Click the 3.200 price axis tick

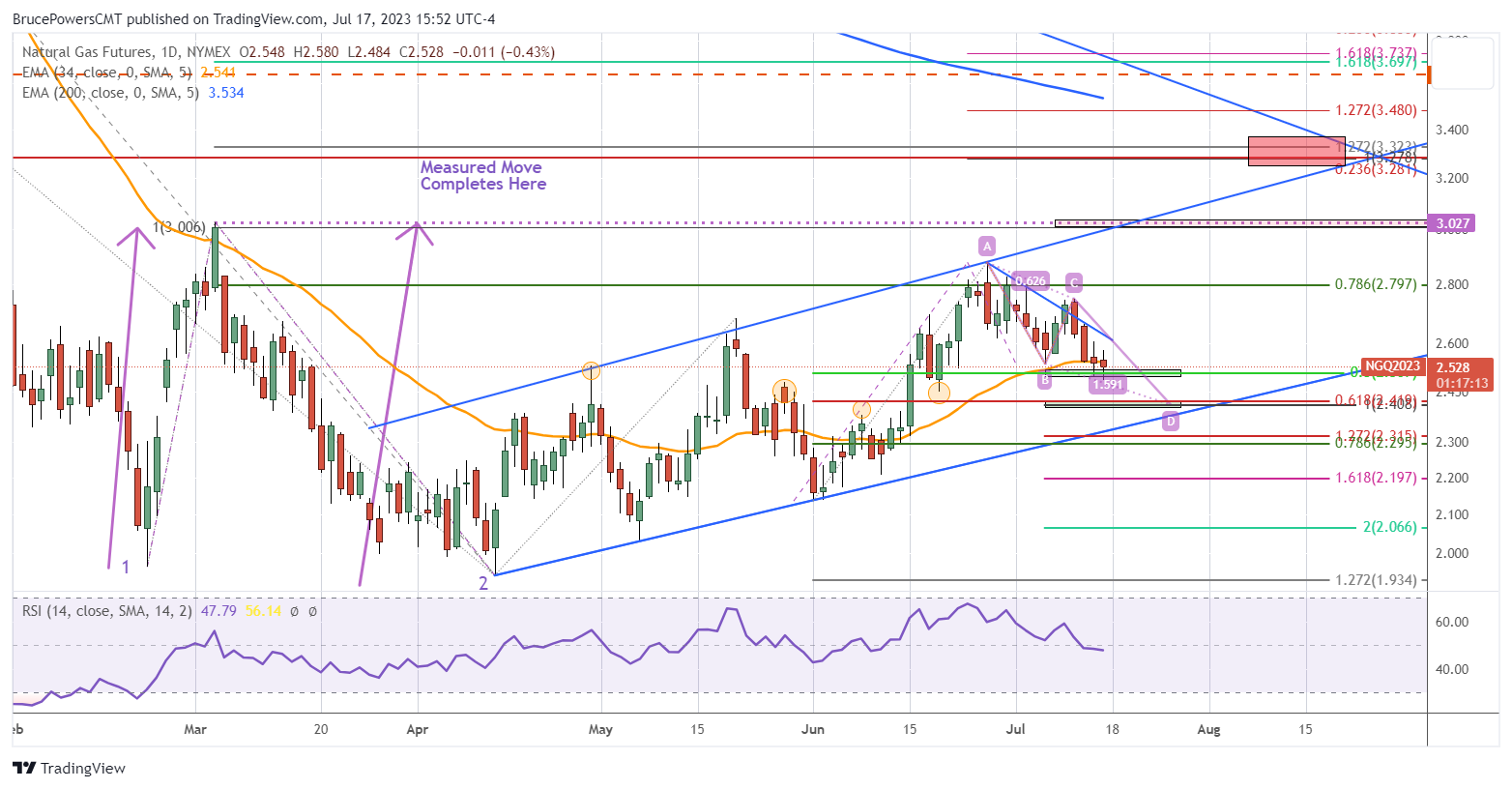1452,178
